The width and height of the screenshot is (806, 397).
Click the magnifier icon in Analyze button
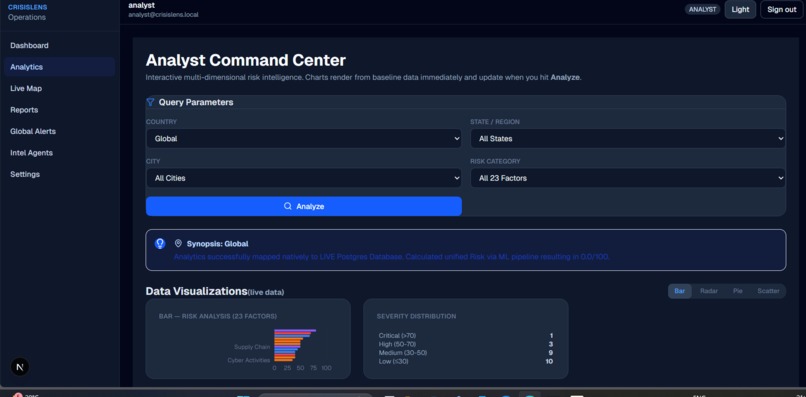coord(288,206)
